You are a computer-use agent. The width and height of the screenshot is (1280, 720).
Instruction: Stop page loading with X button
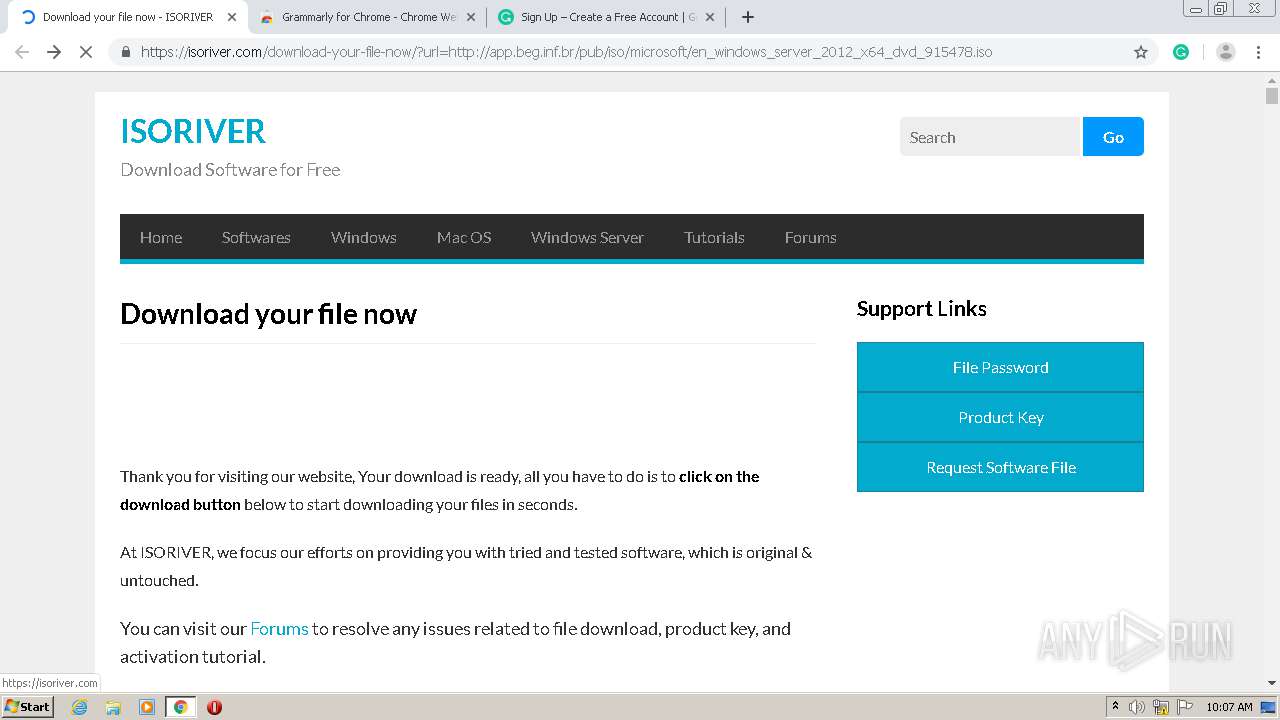tap(86, 52)
